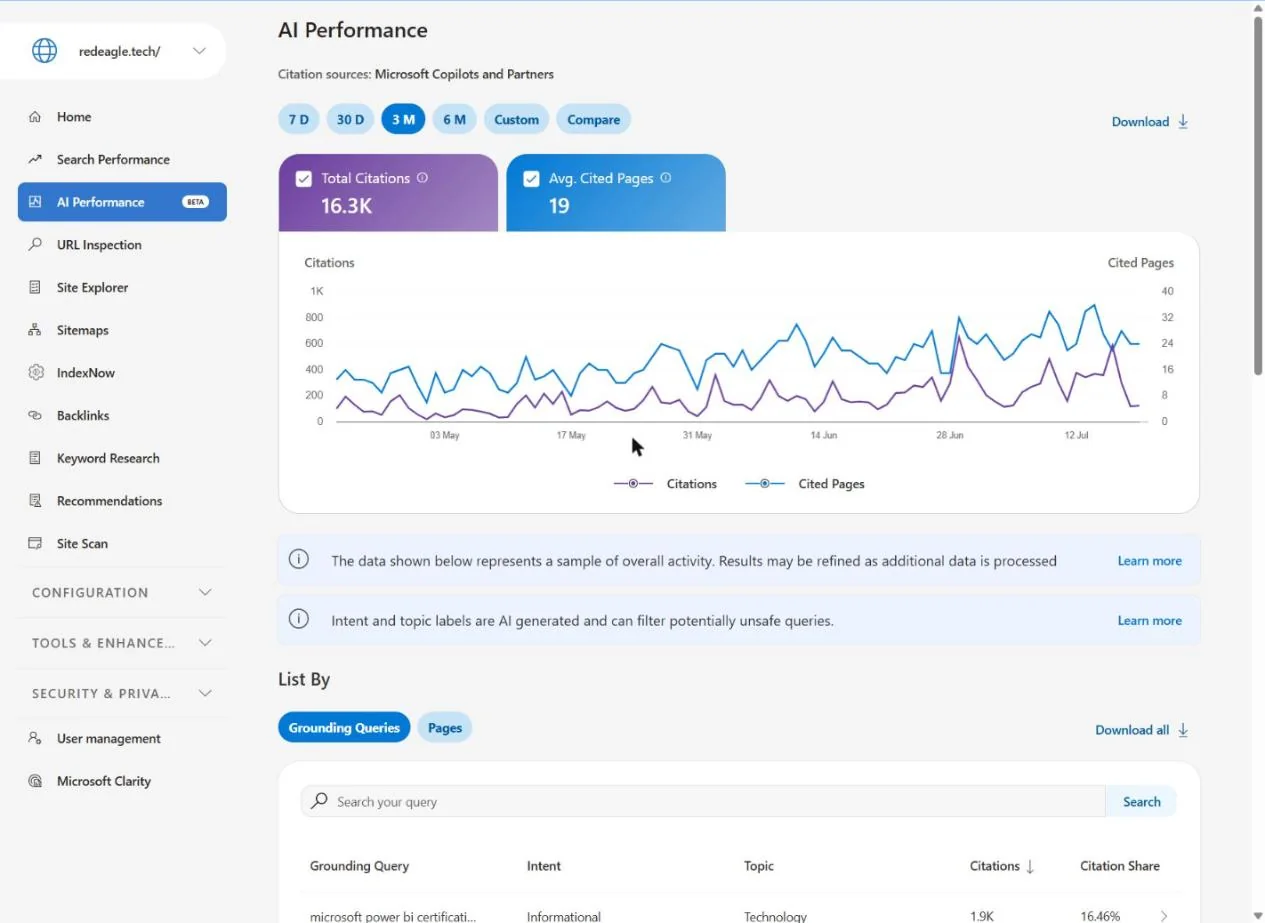Click Learn more on the sample data notice
The image size is (1265, 923).
click(1149, 561)
